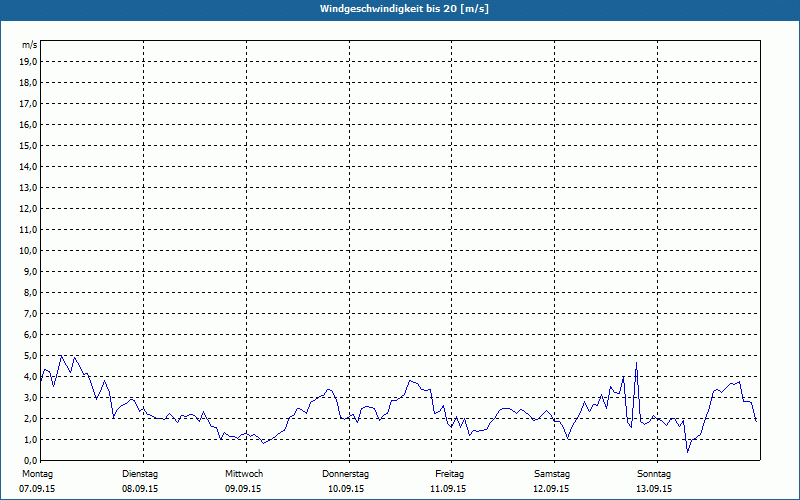Click the 7,0 y-axis label
The width and height of the screenshot is (800, 500).
click(x=31, y=313)
